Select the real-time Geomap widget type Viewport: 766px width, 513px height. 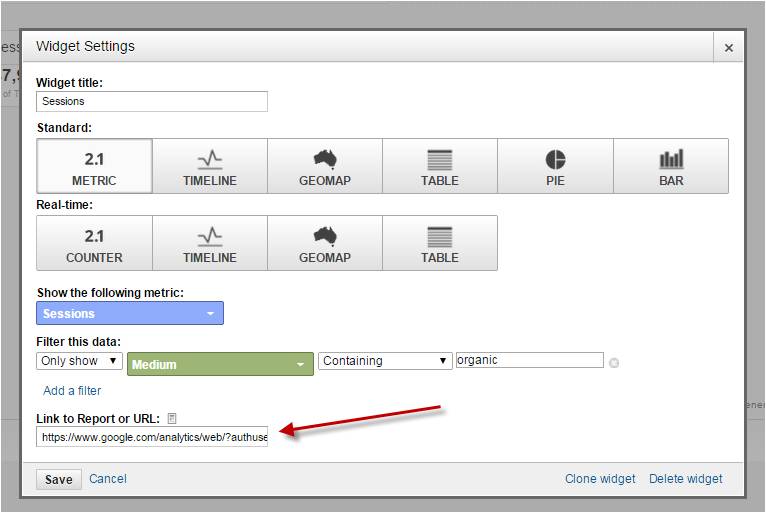point(325,243)
